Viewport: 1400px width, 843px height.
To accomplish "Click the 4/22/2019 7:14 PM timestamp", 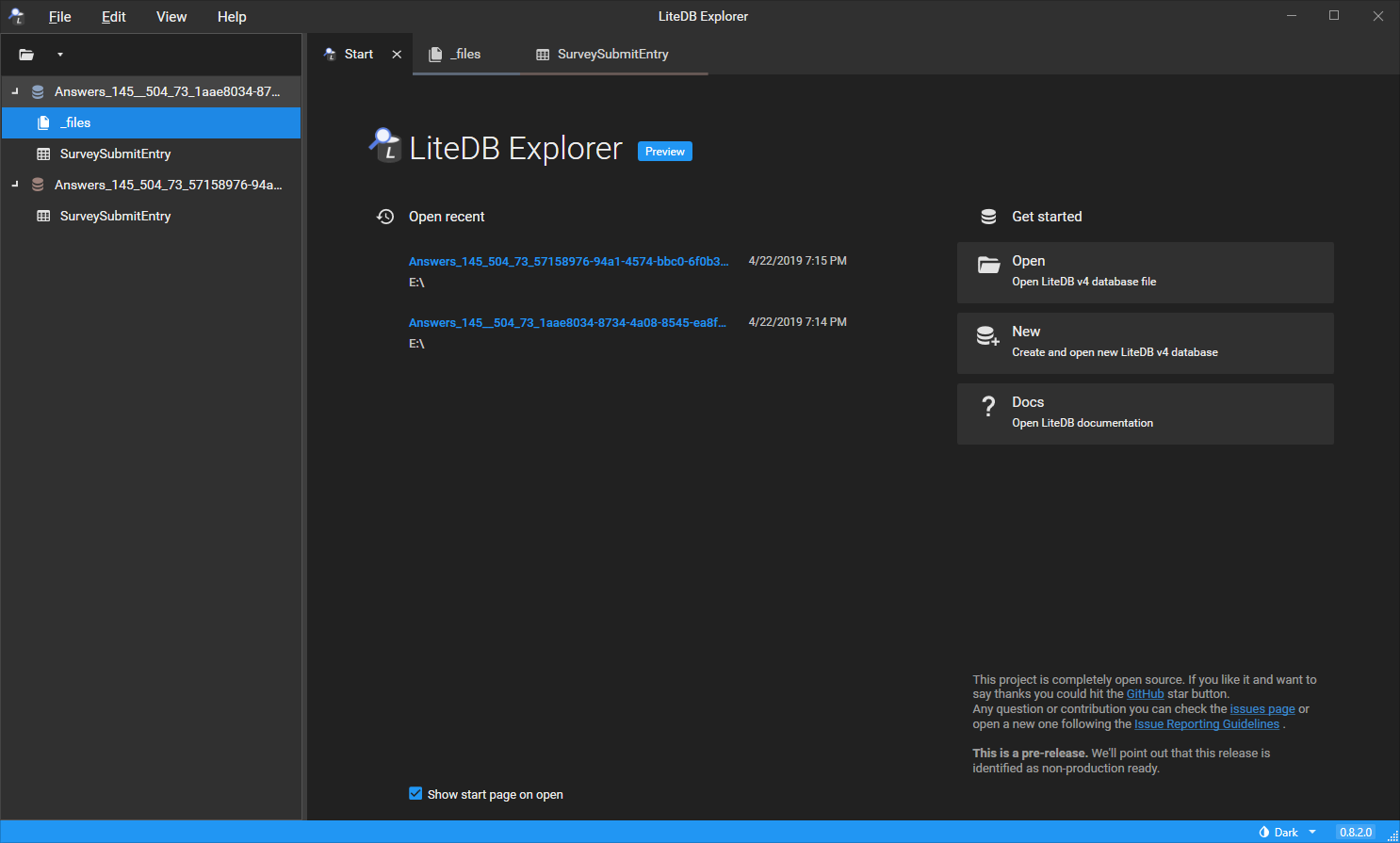I will (797, 322).
